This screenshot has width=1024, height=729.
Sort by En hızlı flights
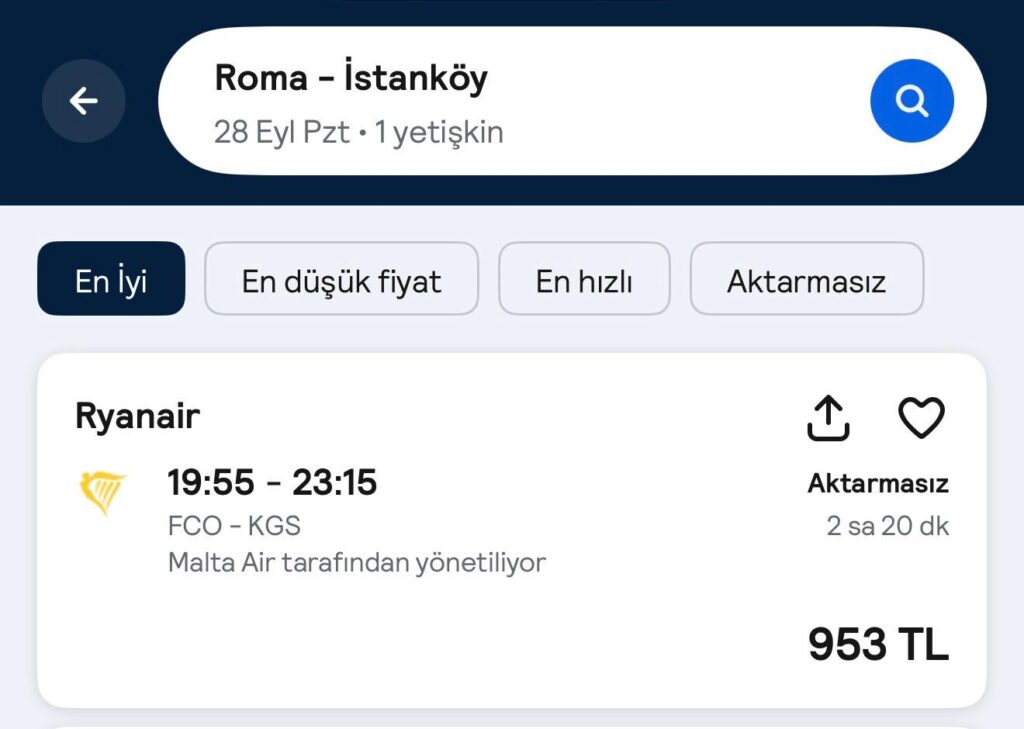(584, 279)
